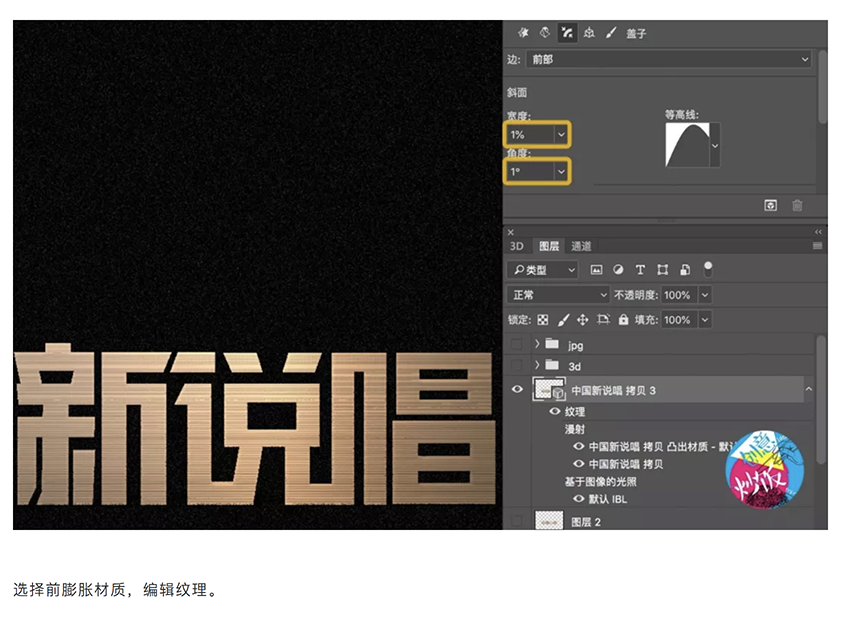
Task: Click the jpg group folder icon
Action: (552, 343)
